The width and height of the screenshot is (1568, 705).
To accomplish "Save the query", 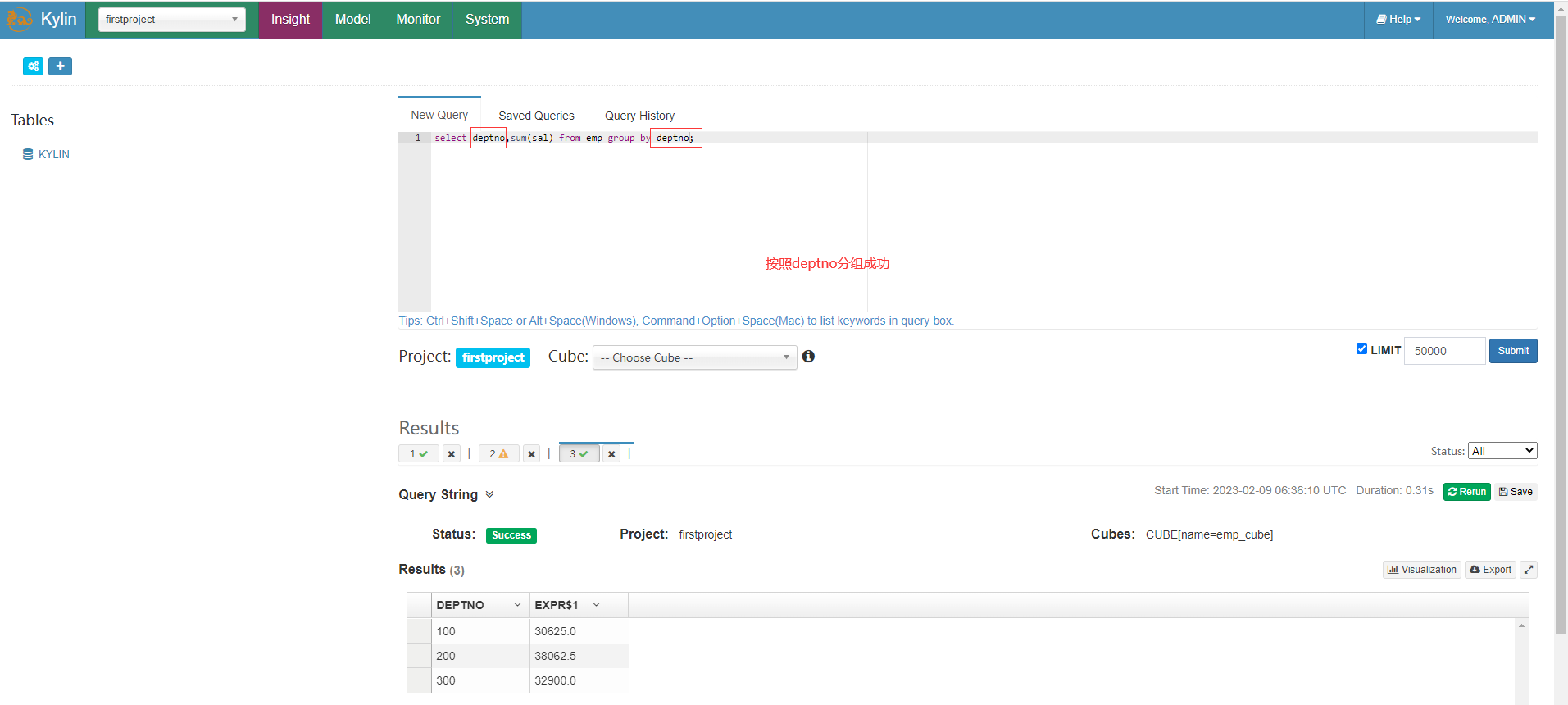I will pyautogui.click(x=1516, y=492).
